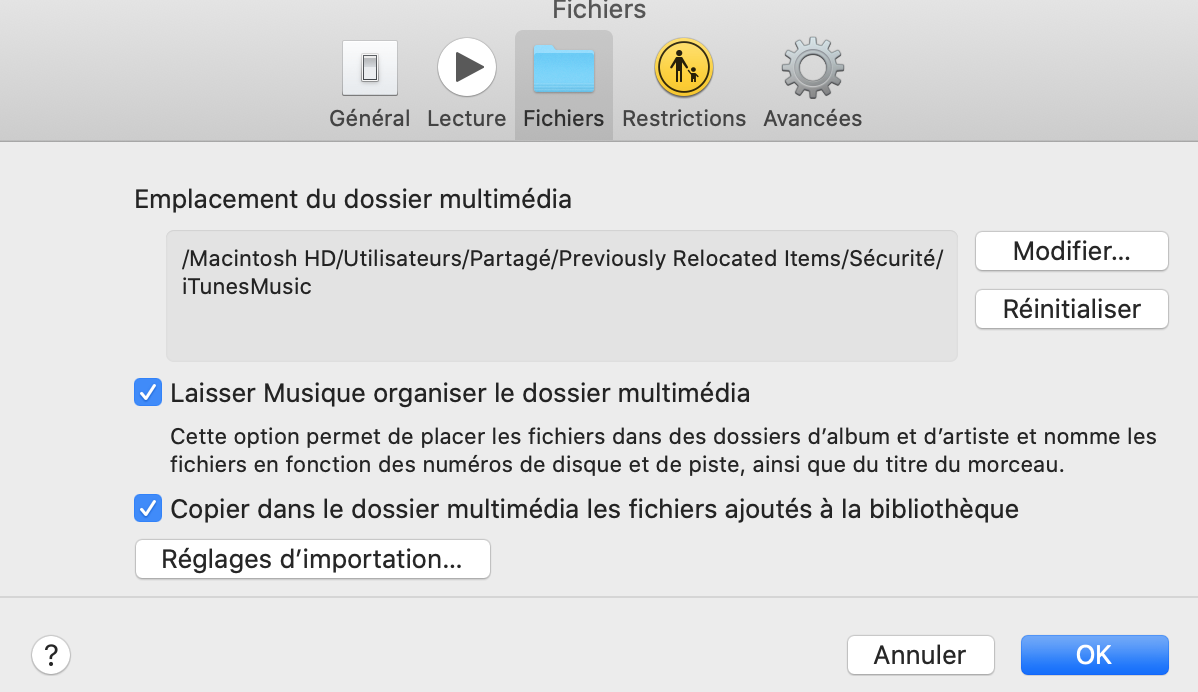1198x692 pixels.
Task: Click the Général light switch icon
Action: tap(369, 68)
